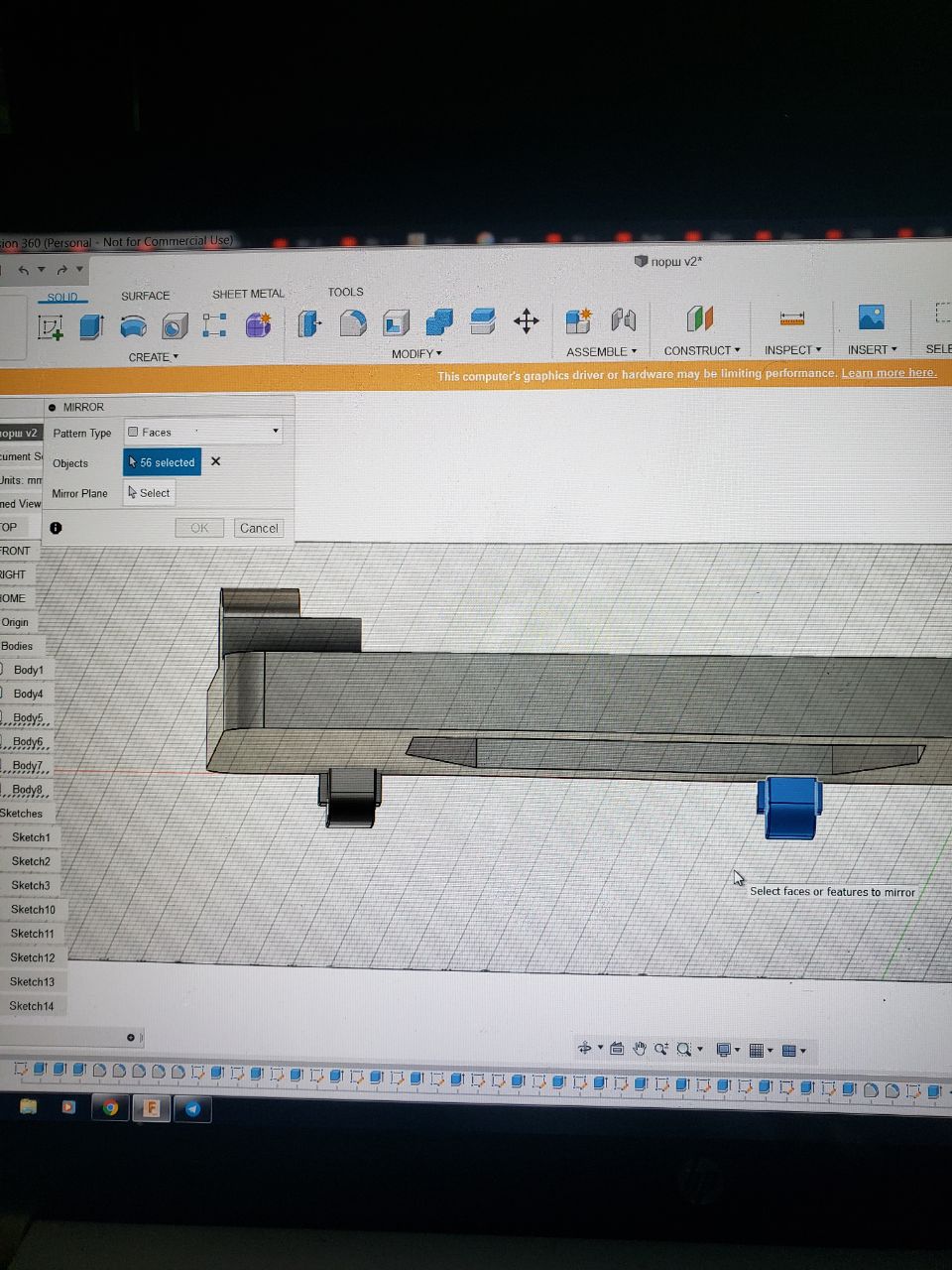The width and height of the screenshot is (952, 1270).
Task: Switch to the TOOLS tab
Action: (345, 292)
